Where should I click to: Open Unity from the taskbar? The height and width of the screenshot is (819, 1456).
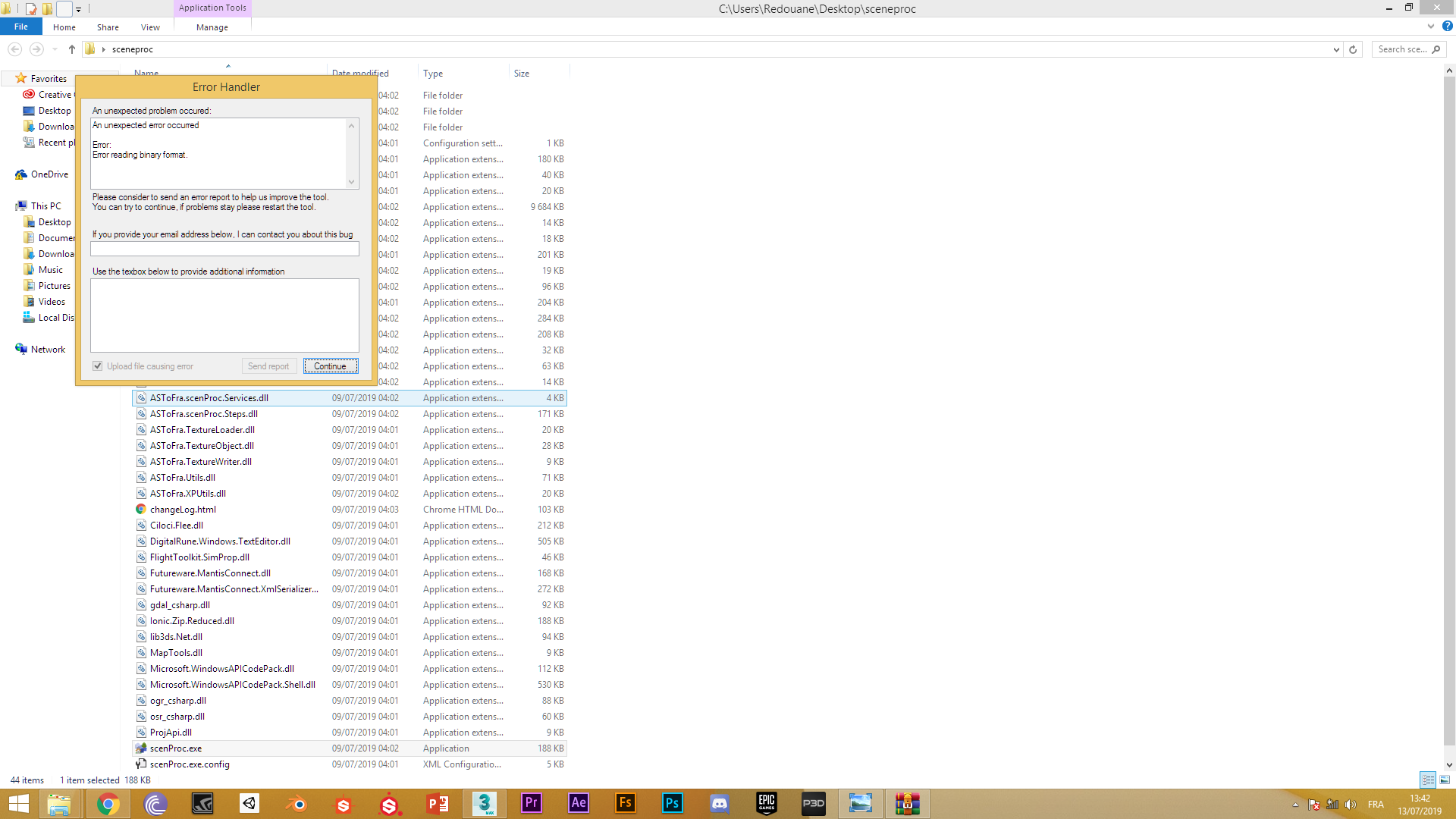tap(249, 804)
